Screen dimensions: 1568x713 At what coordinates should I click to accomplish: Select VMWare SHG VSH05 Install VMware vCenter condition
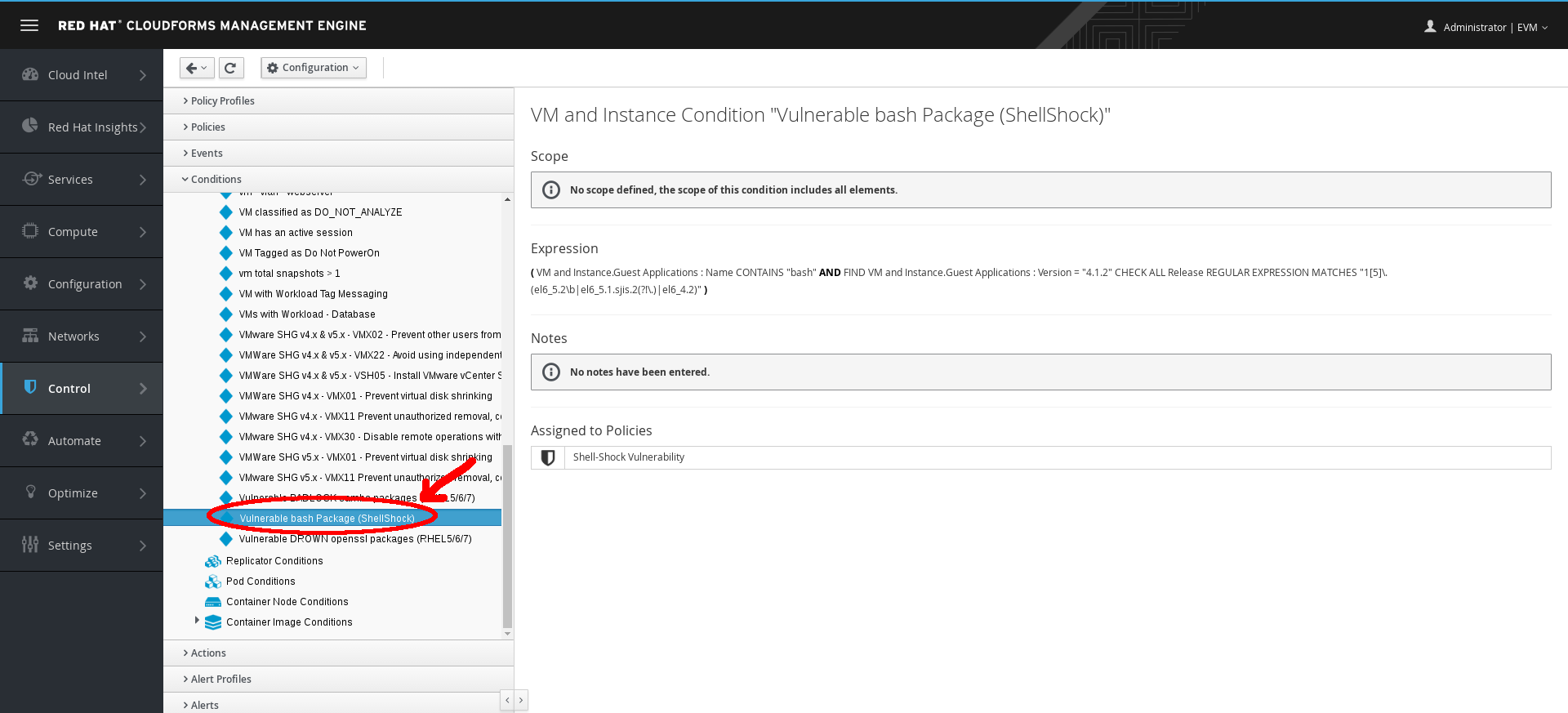tap(370, 376)
